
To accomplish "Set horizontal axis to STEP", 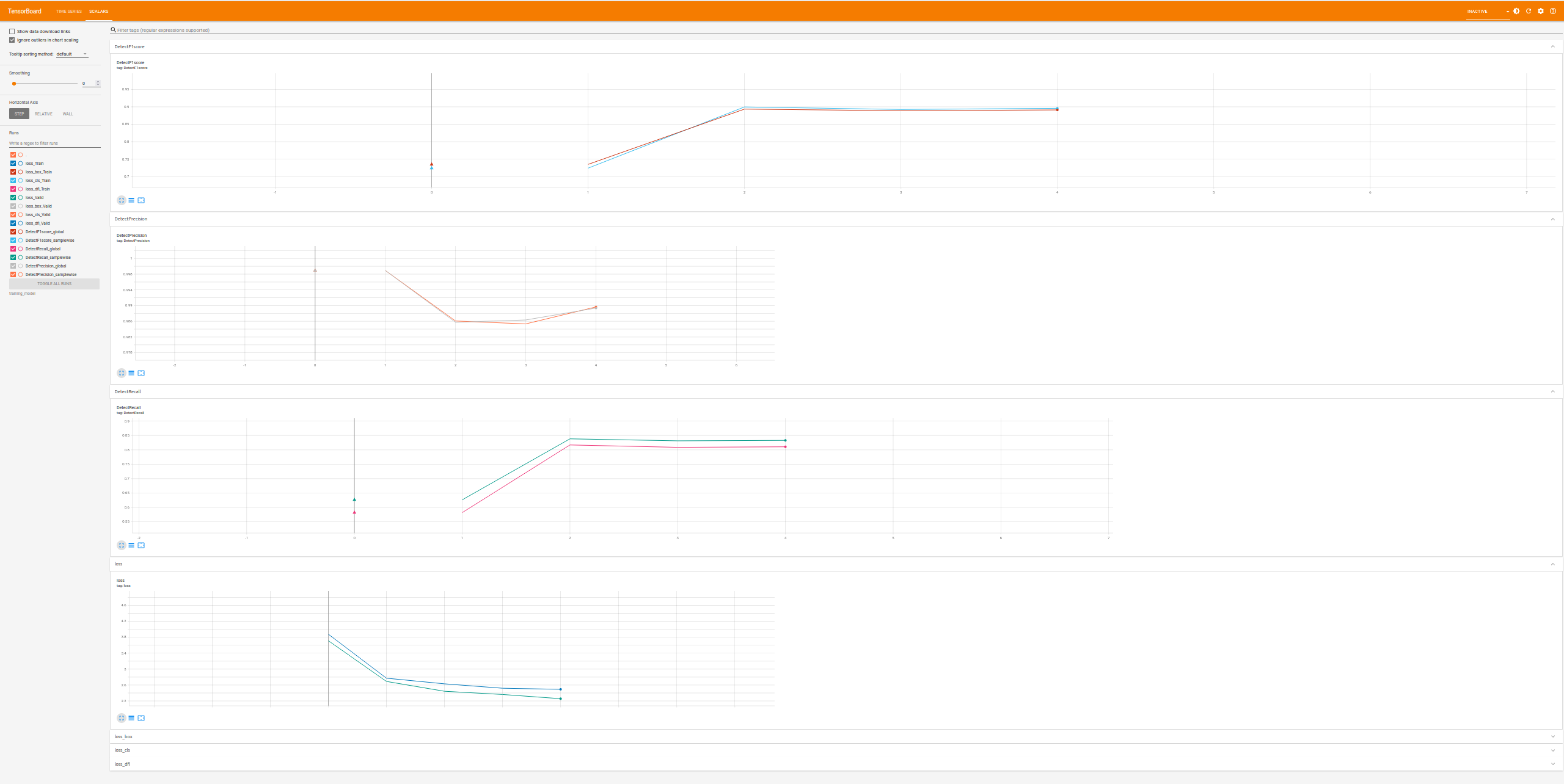I will [19, 114].
